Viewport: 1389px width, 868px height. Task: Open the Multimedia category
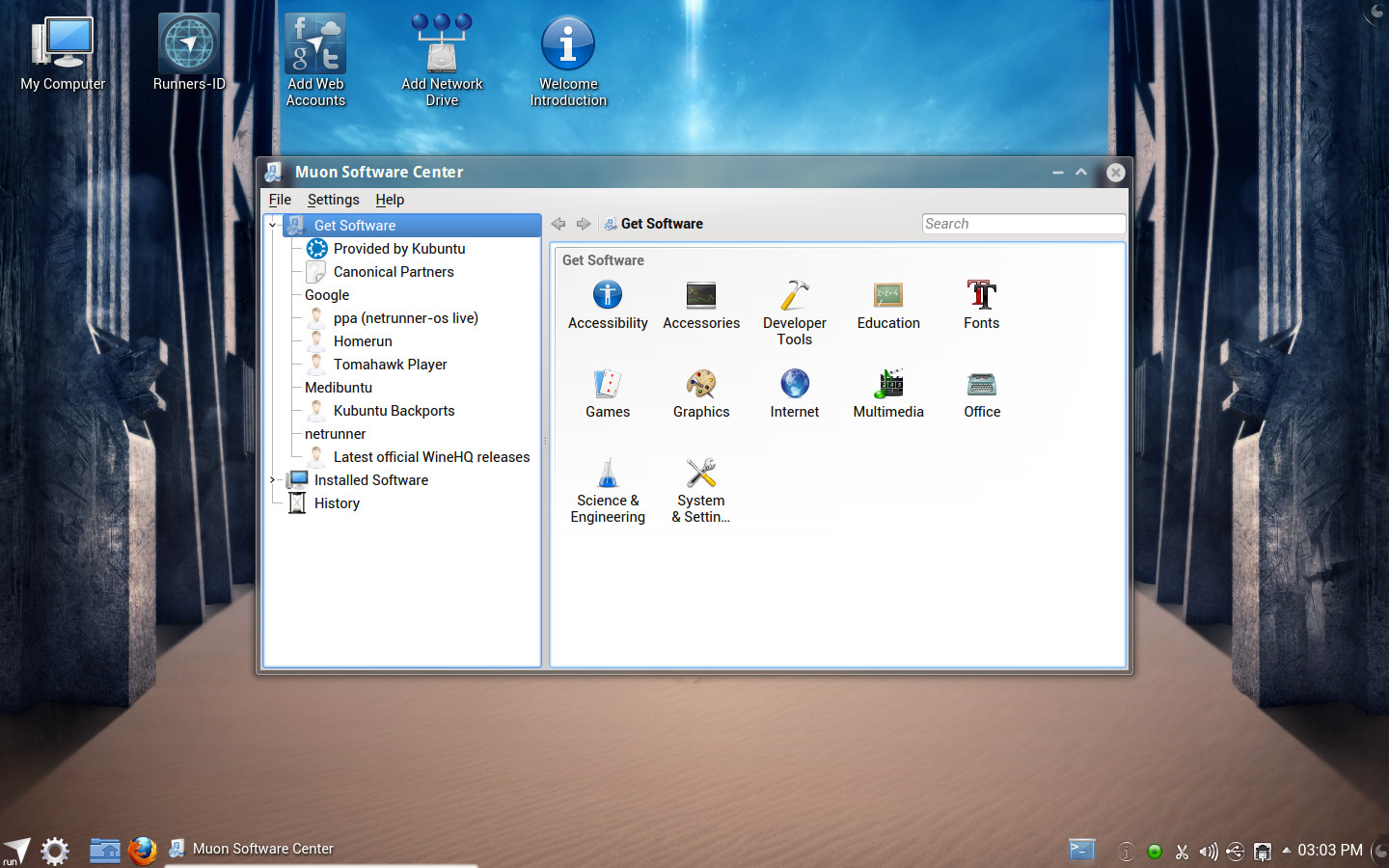888,393
